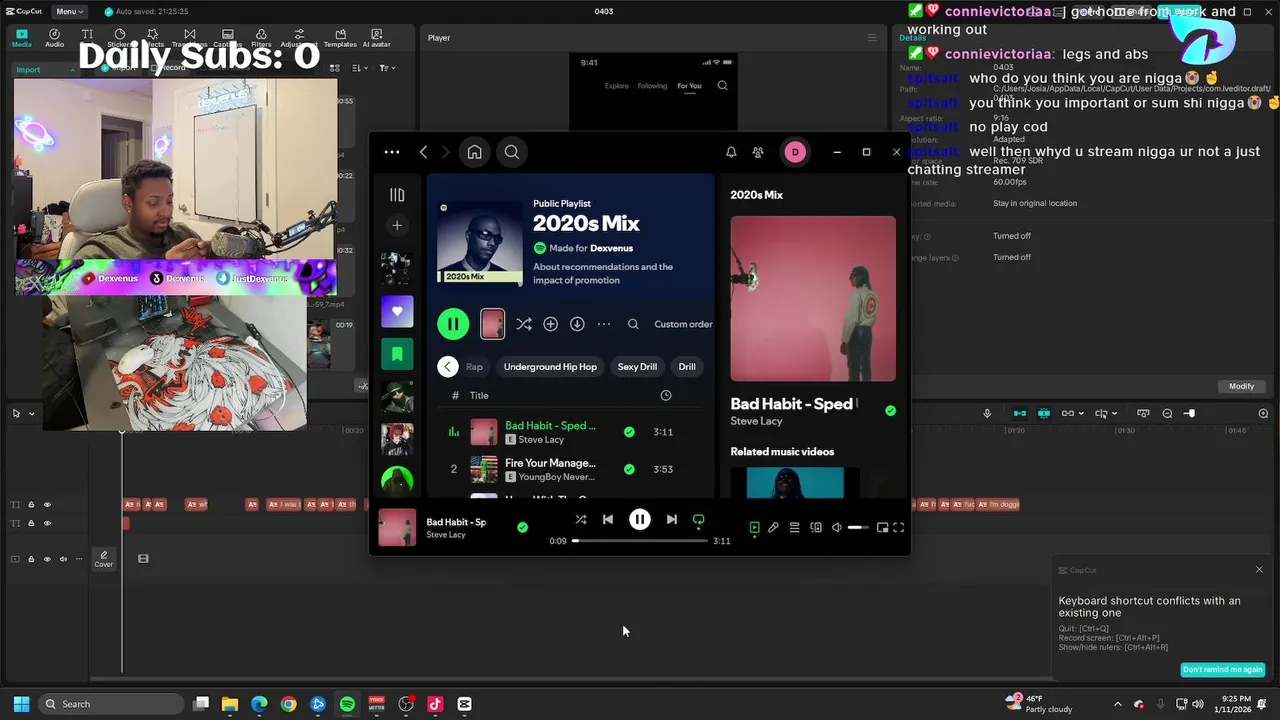This screenshot has height=720, width=1280.
Task: Search within the 2020s Mix playlist
Action: tap(633, 324)
